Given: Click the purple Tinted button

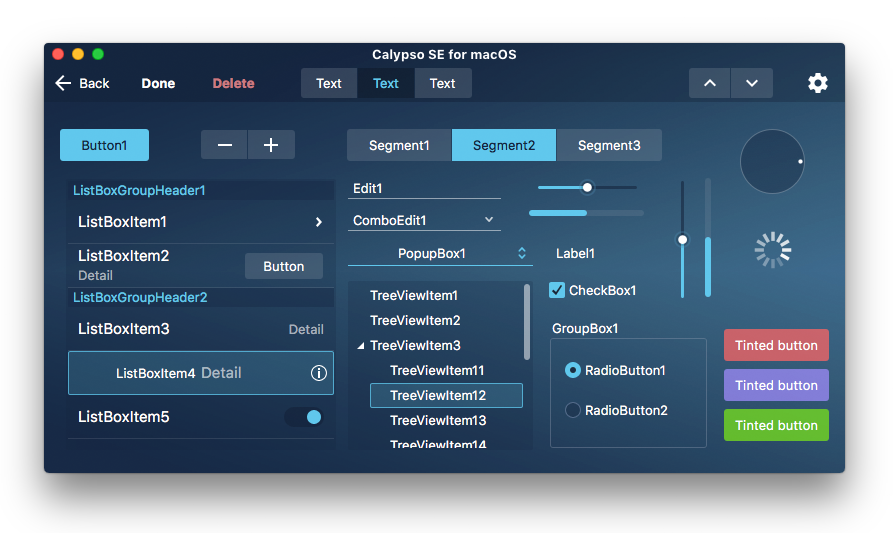Looking at the screenshot, I should tap(776, 385).
